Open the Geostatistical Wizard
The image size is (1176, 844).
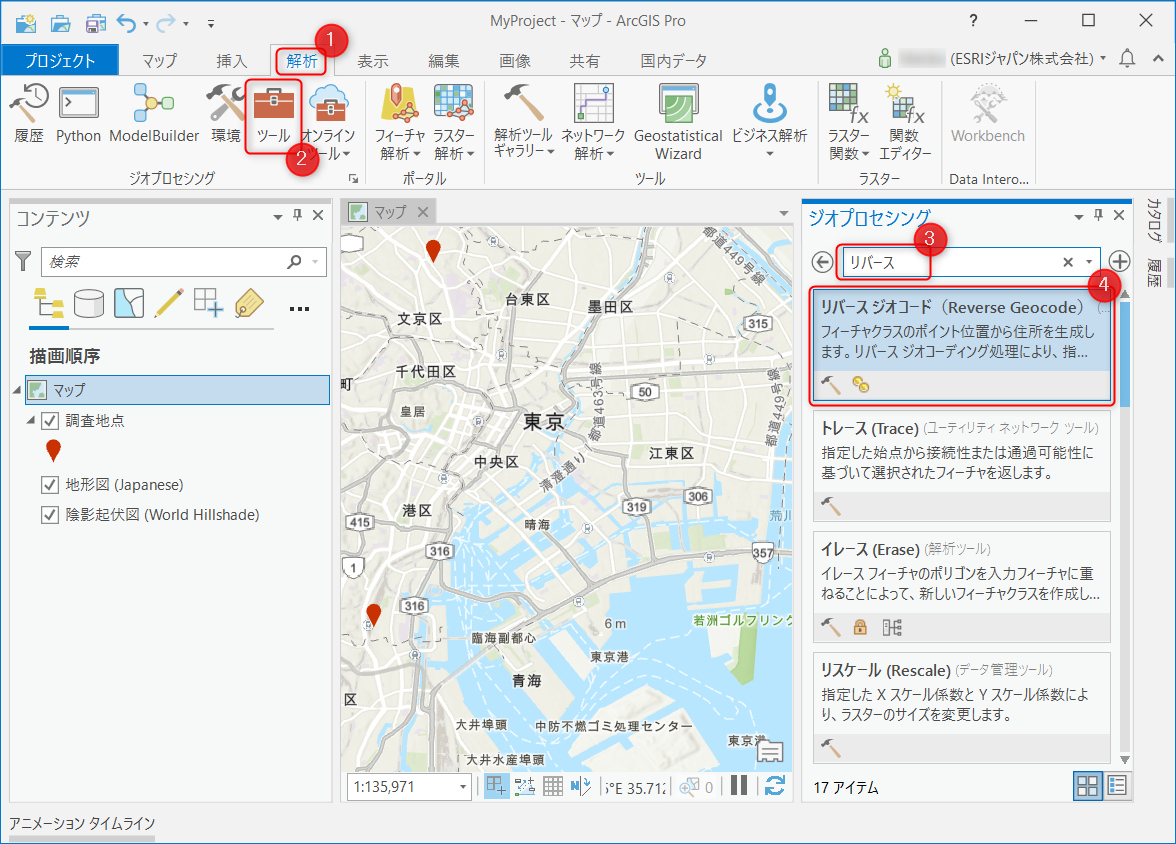click(x=678, y=122)
